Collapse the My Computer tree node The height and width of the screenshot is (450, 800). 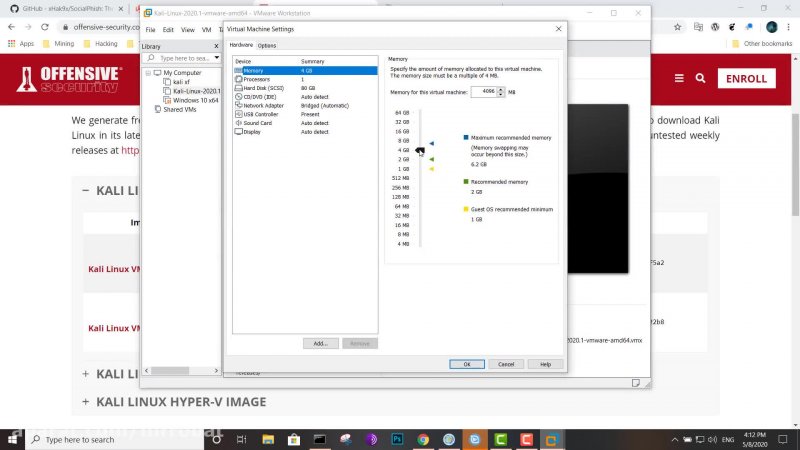click(x=148, y=73)
